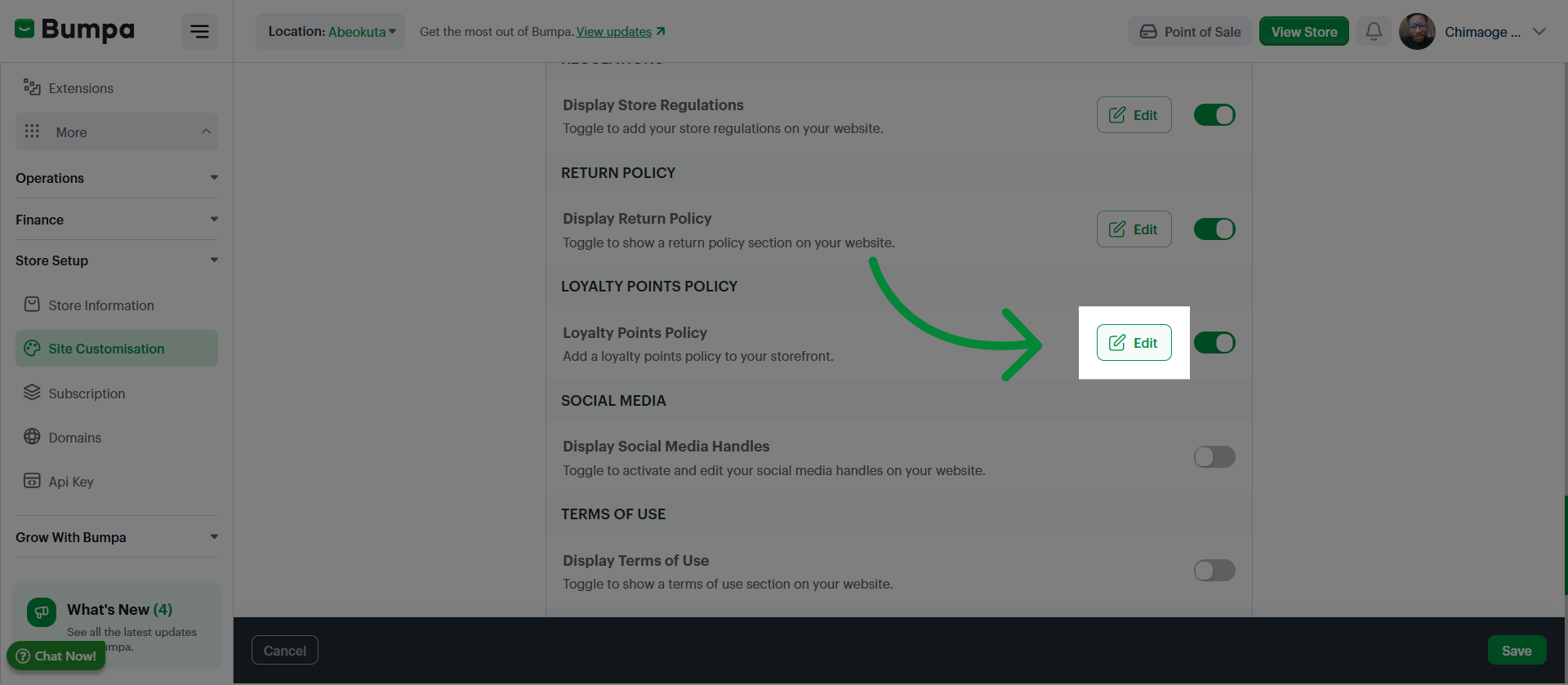Open Domains globe icon
Image resolution: width=1568 pixels, height=685 pixels.
click(32, 437)
